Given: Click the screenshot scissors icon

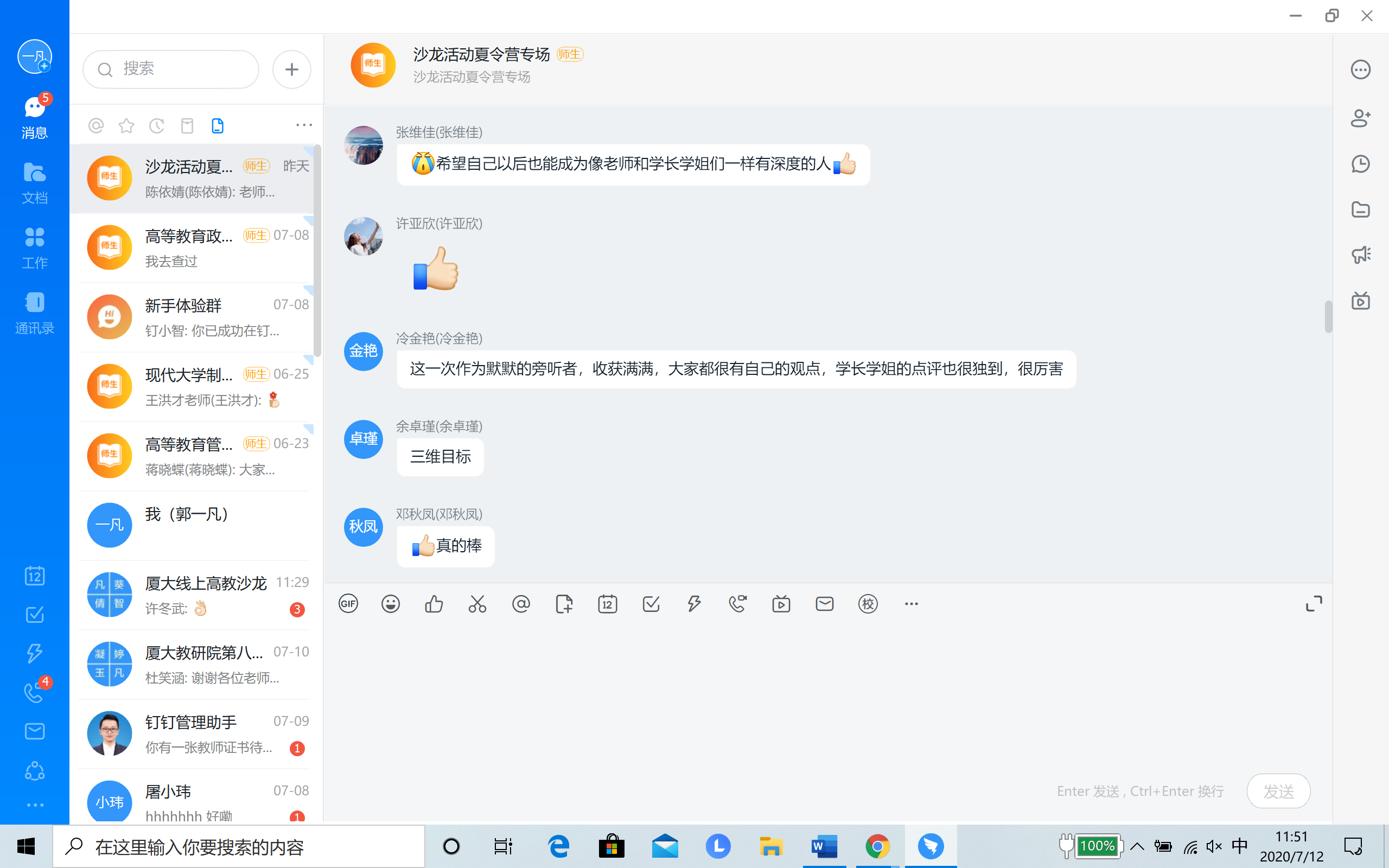Looking at the screenshot, I should [x=477, y=603].
